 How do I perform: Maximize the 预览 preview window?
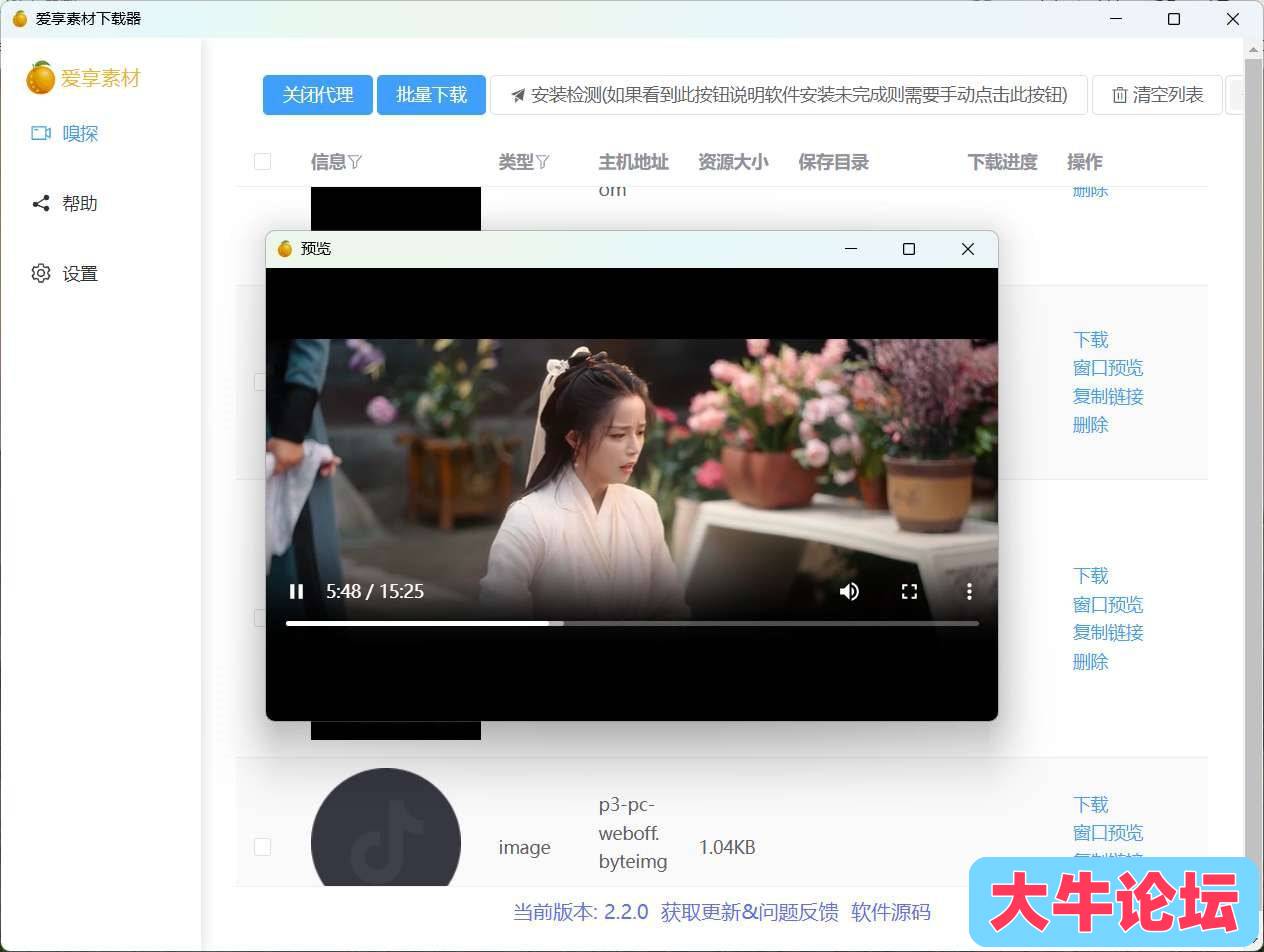pyautogui.click(x=909, y=249)
